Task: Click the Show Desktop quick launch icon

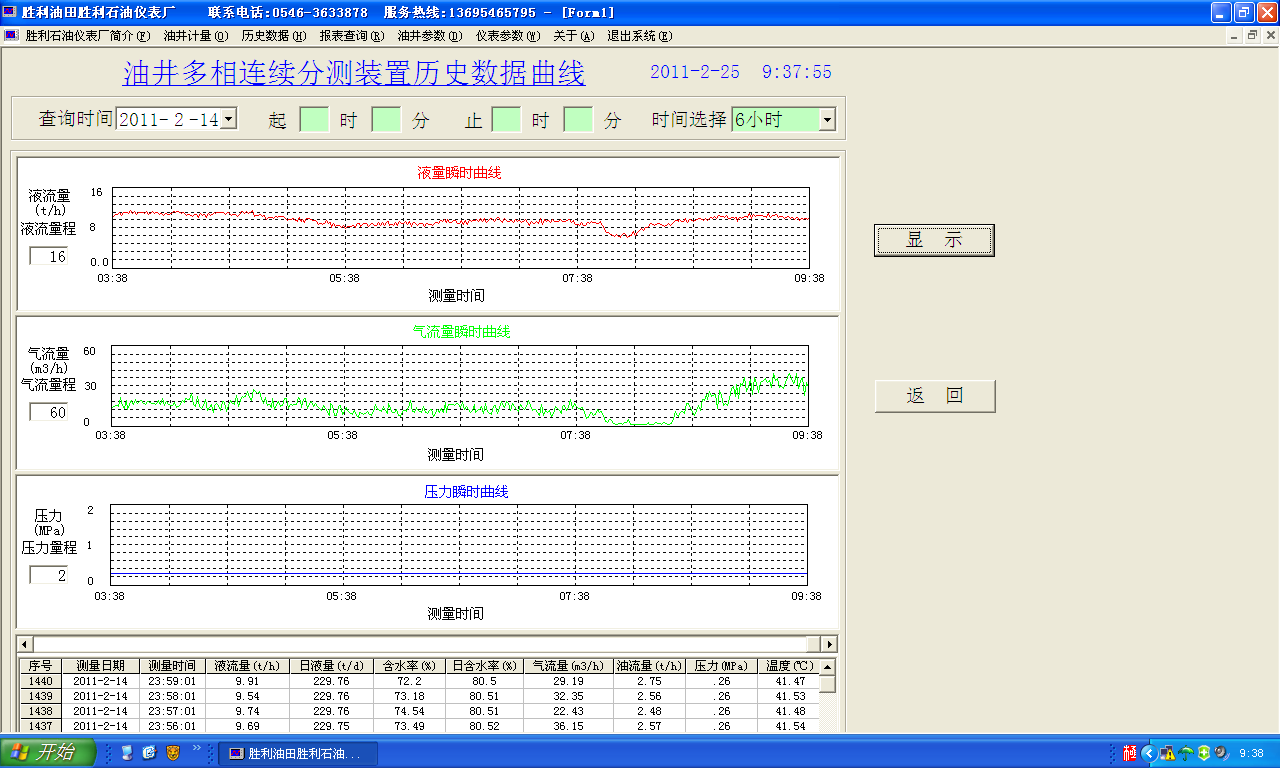Action: 127,753
